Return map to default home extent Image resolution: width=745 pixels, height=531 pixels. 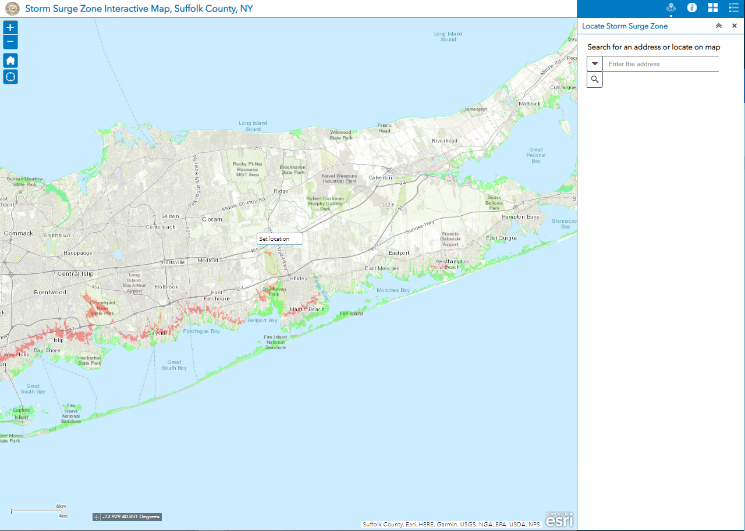10,60
